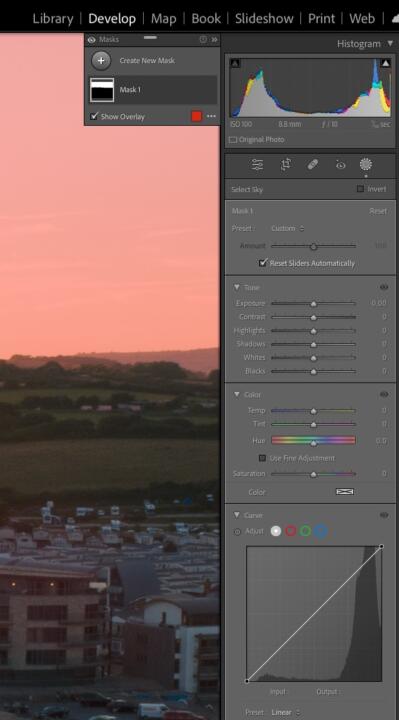The image size is (399, 720).
Task: Adjust the Tint slider
Action: point(314,424)
